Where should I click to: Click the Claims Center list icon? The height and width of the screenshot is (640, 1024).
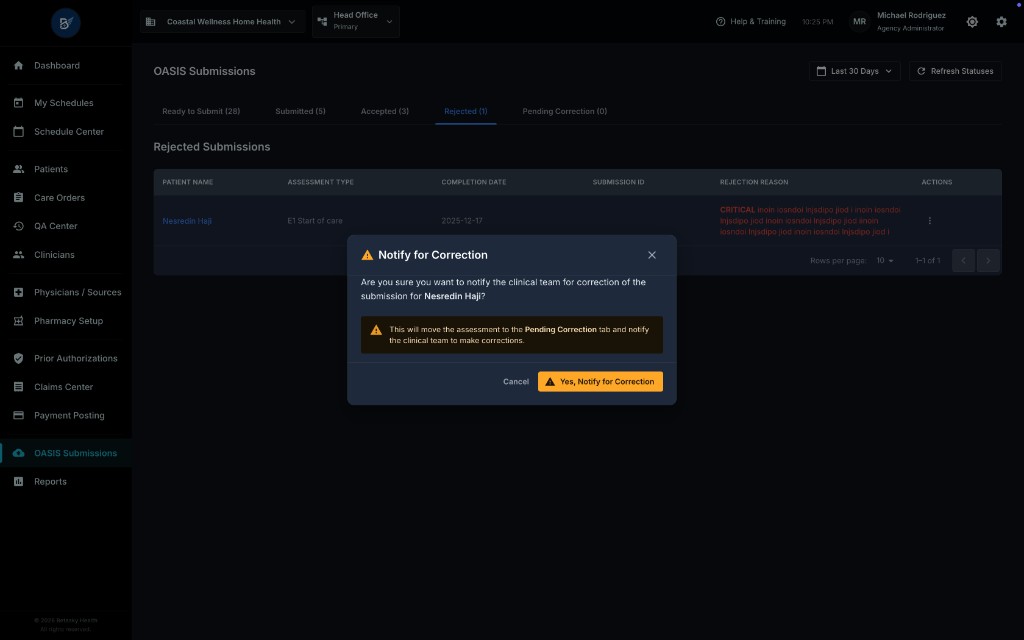pos(18,387)
